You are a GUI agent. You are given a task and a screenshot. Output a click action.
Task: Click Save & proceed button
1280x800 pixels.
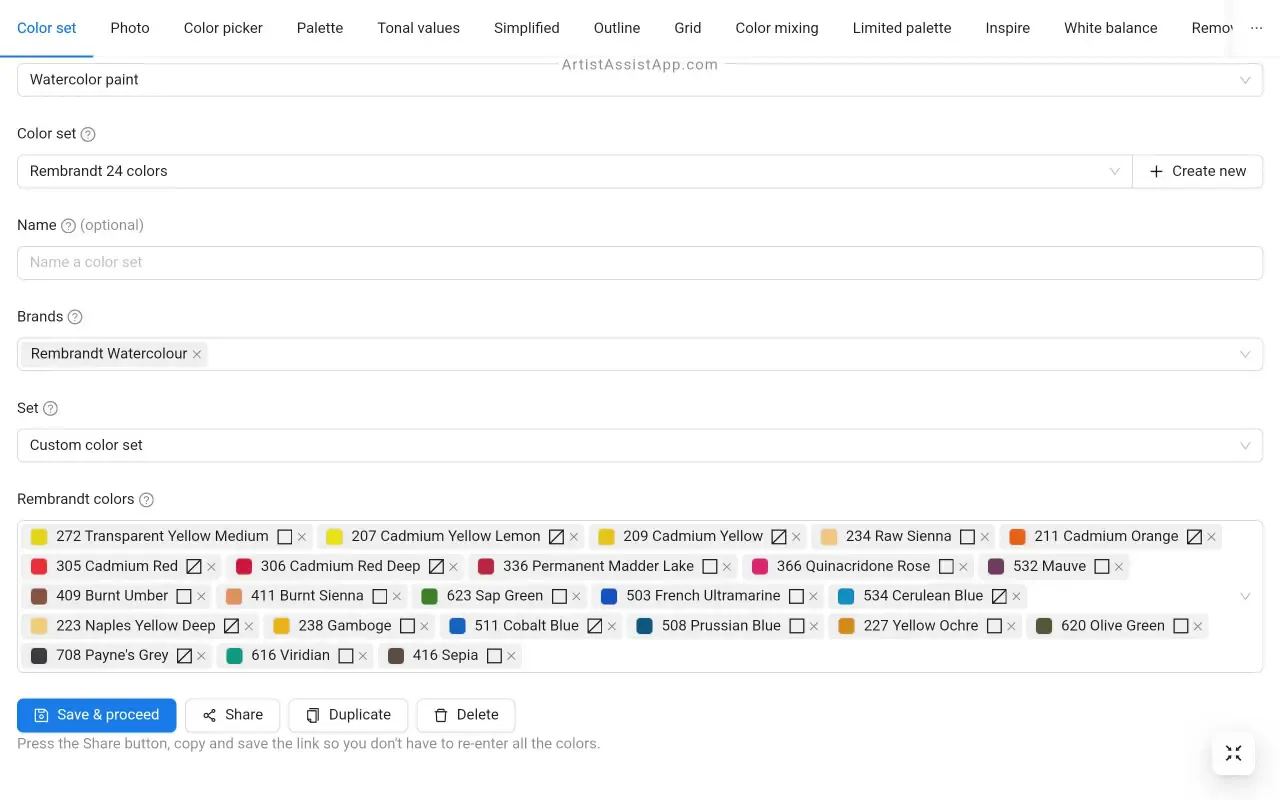coord(97,715)
